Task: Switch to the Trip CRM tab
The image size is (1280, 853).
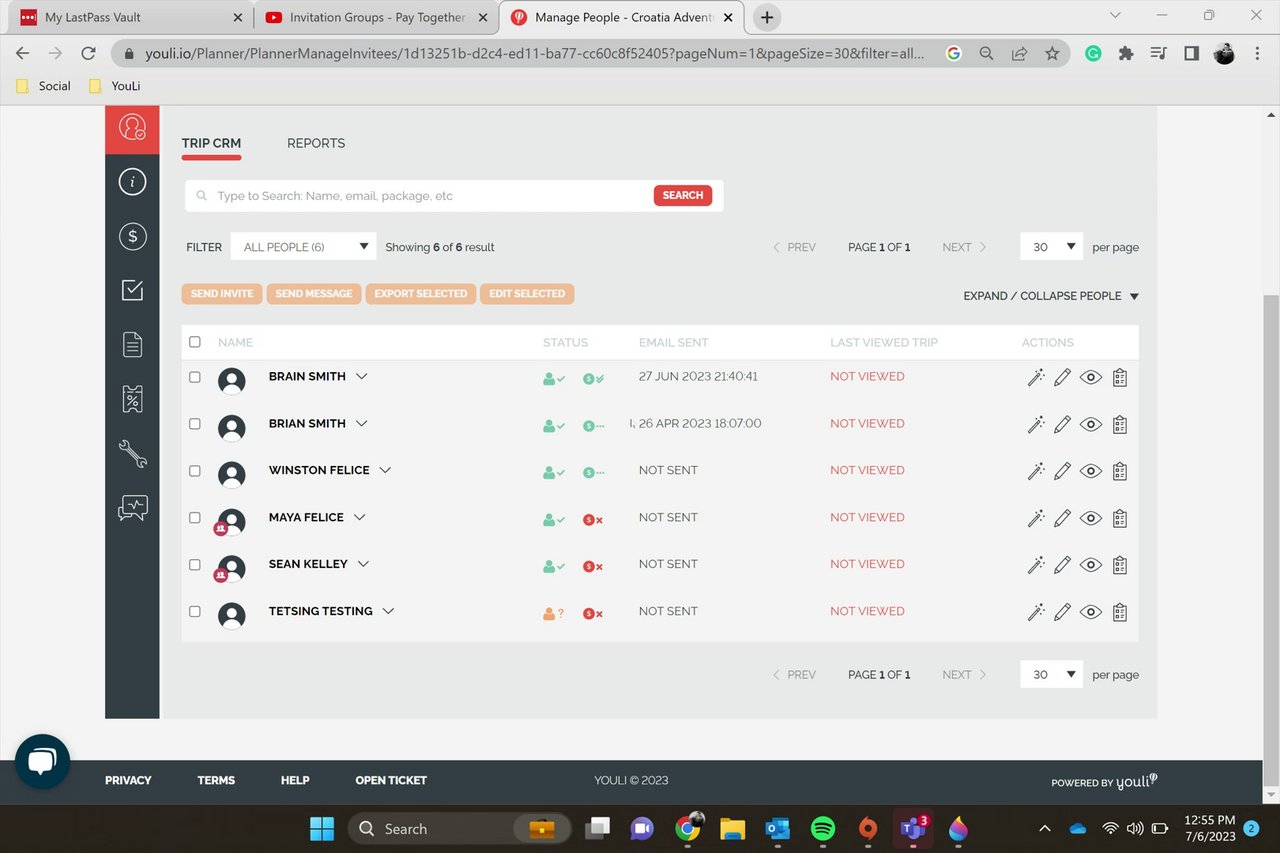Action: [211, 143]
